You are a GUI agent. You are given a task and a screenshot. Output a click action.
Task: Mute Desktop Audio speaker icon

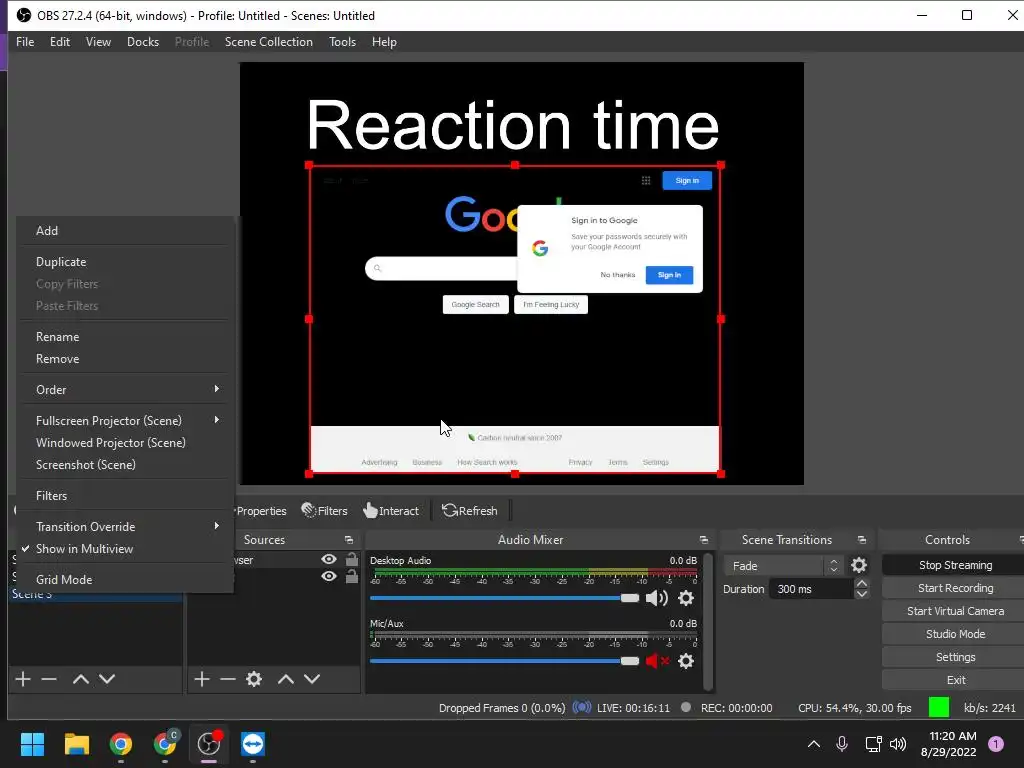(x=656, y=598)
